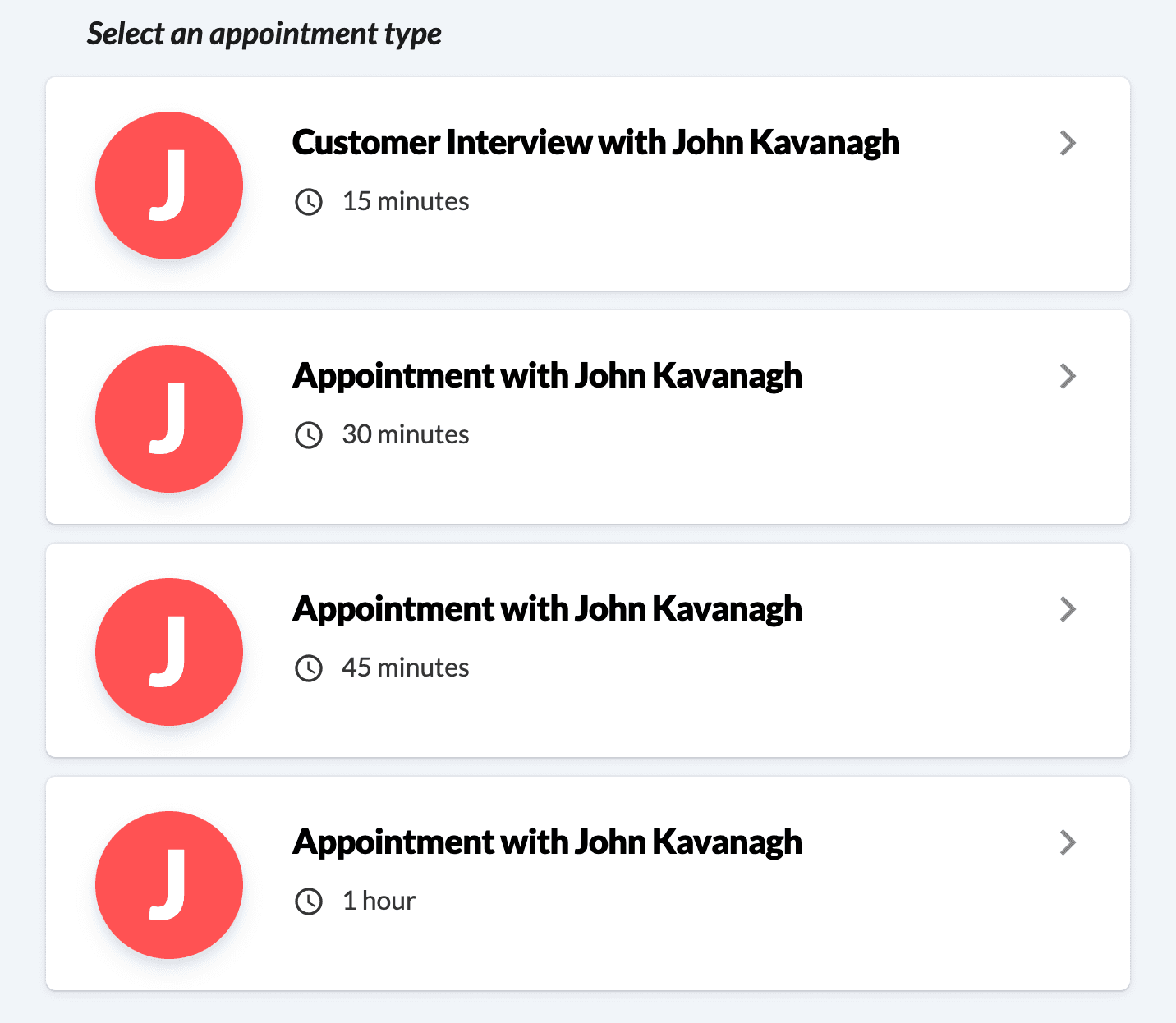The height and width of the screenshot is (1023, 1176).
Task: Select the clock icon next to 1 hour
Action: pos(310,901)
